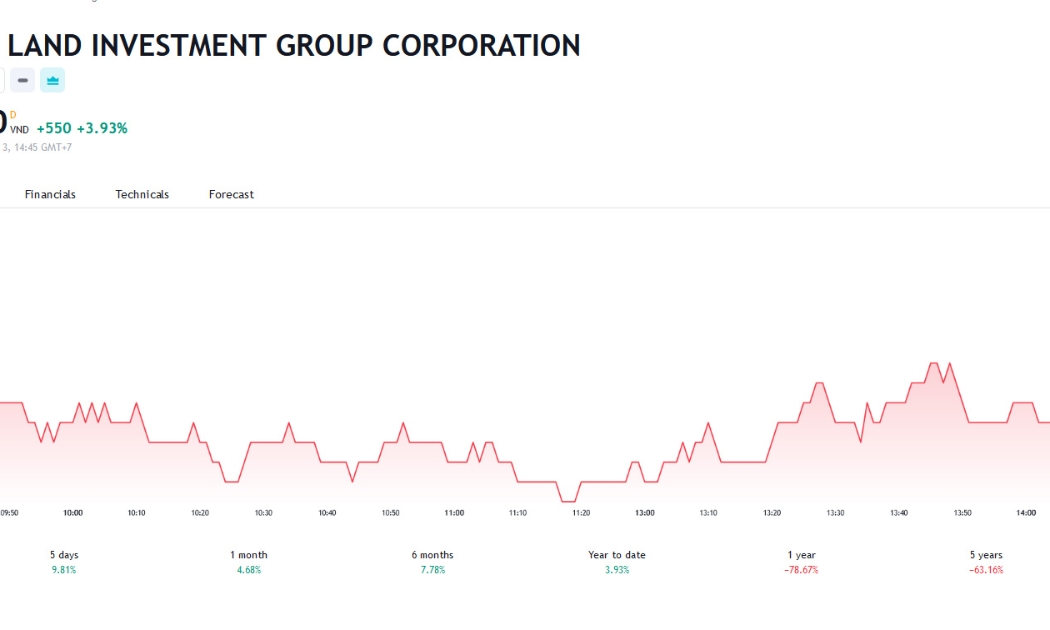Click the orange D delayed-data indicator
The height and width of the screenshot is (630, 1050).
(x=13, y=115)
